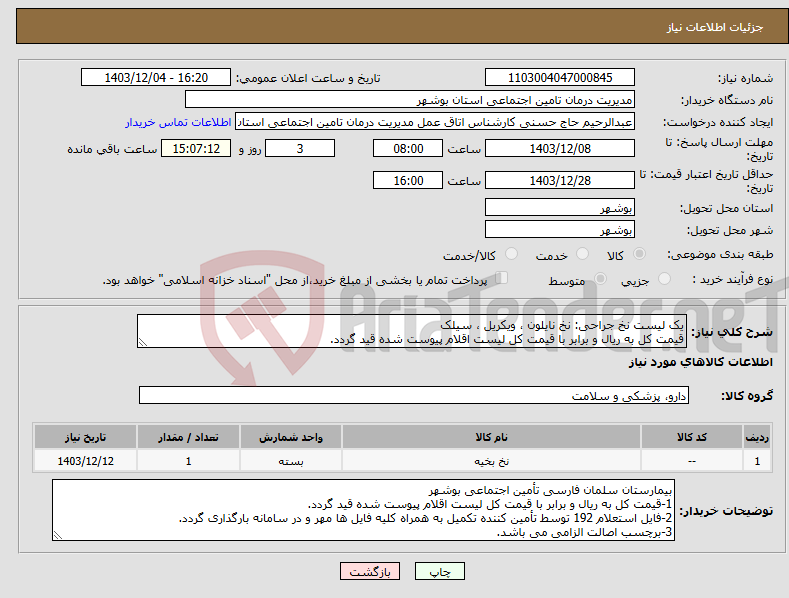Click the نخ بخیه item name cell

491,461
